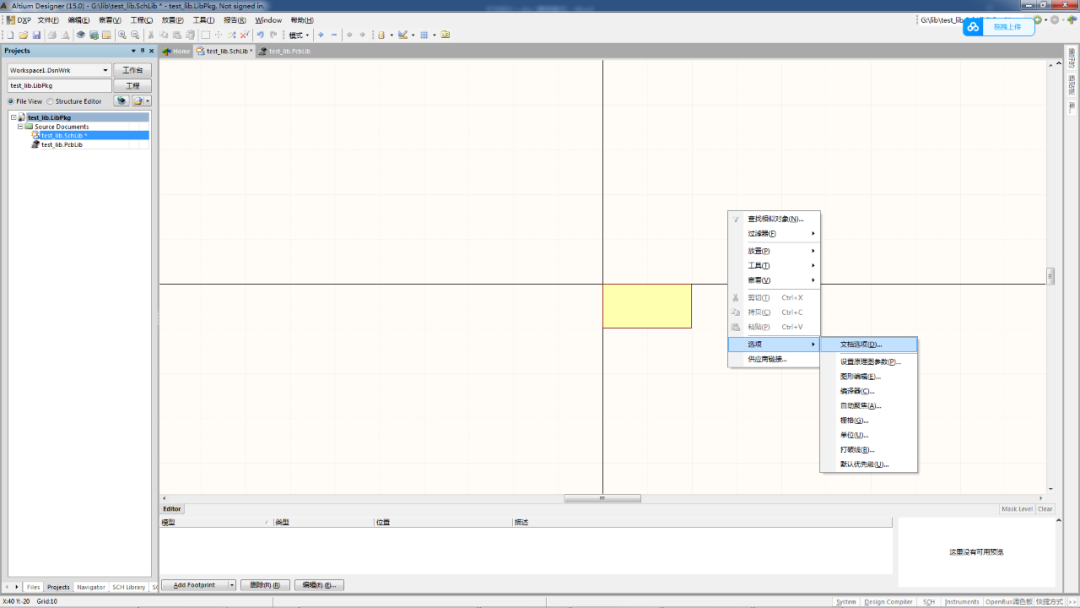Click the Add Footprint button
Image resolution: width=1080 pixels, height=608 pixels.
click(194, 585)
